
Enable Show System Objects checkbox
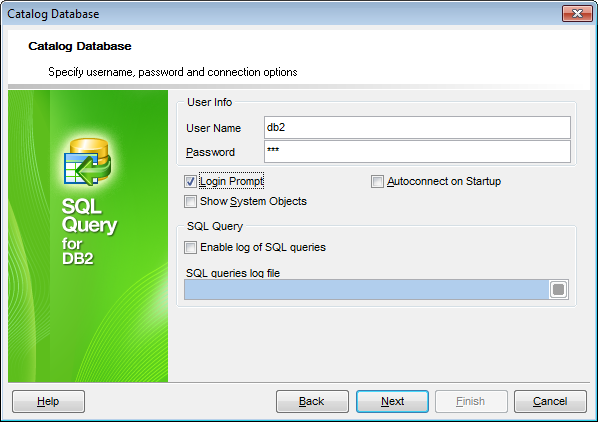[x=190, y=201]
